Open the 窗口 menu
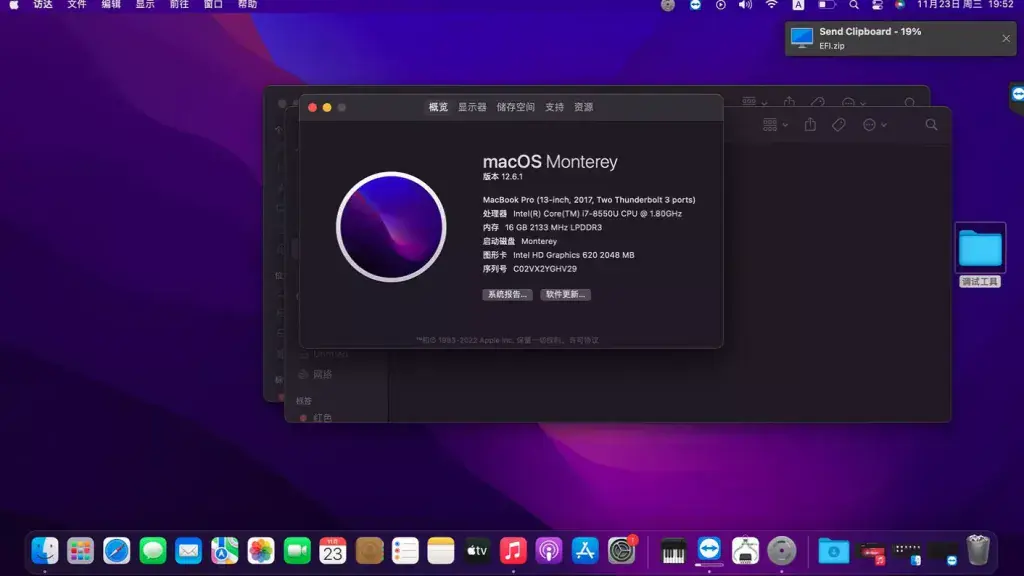This screenshot has width=1024, height=576. 213,5
